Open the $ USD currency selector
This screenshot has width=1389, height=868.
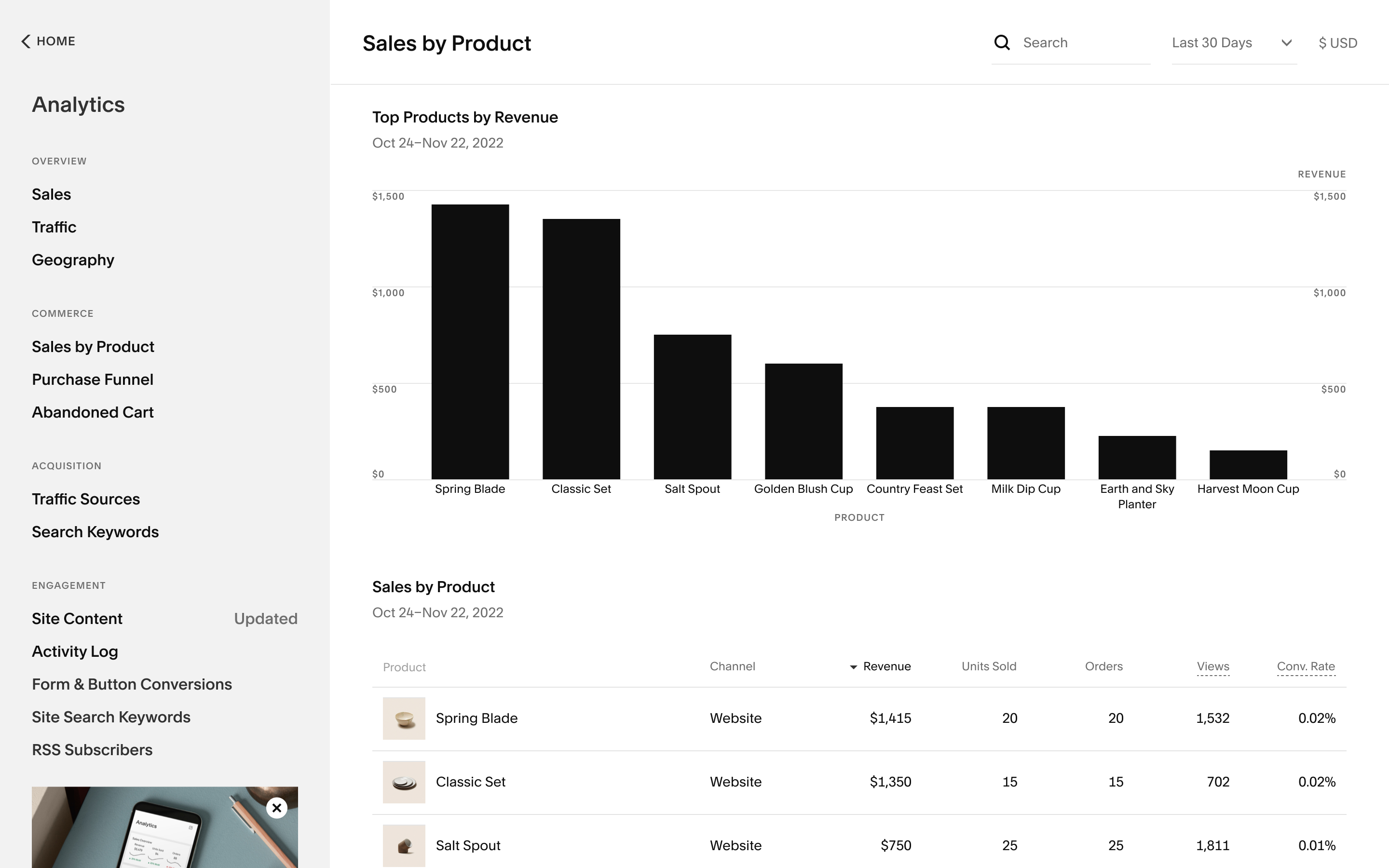pos(1337,42)
